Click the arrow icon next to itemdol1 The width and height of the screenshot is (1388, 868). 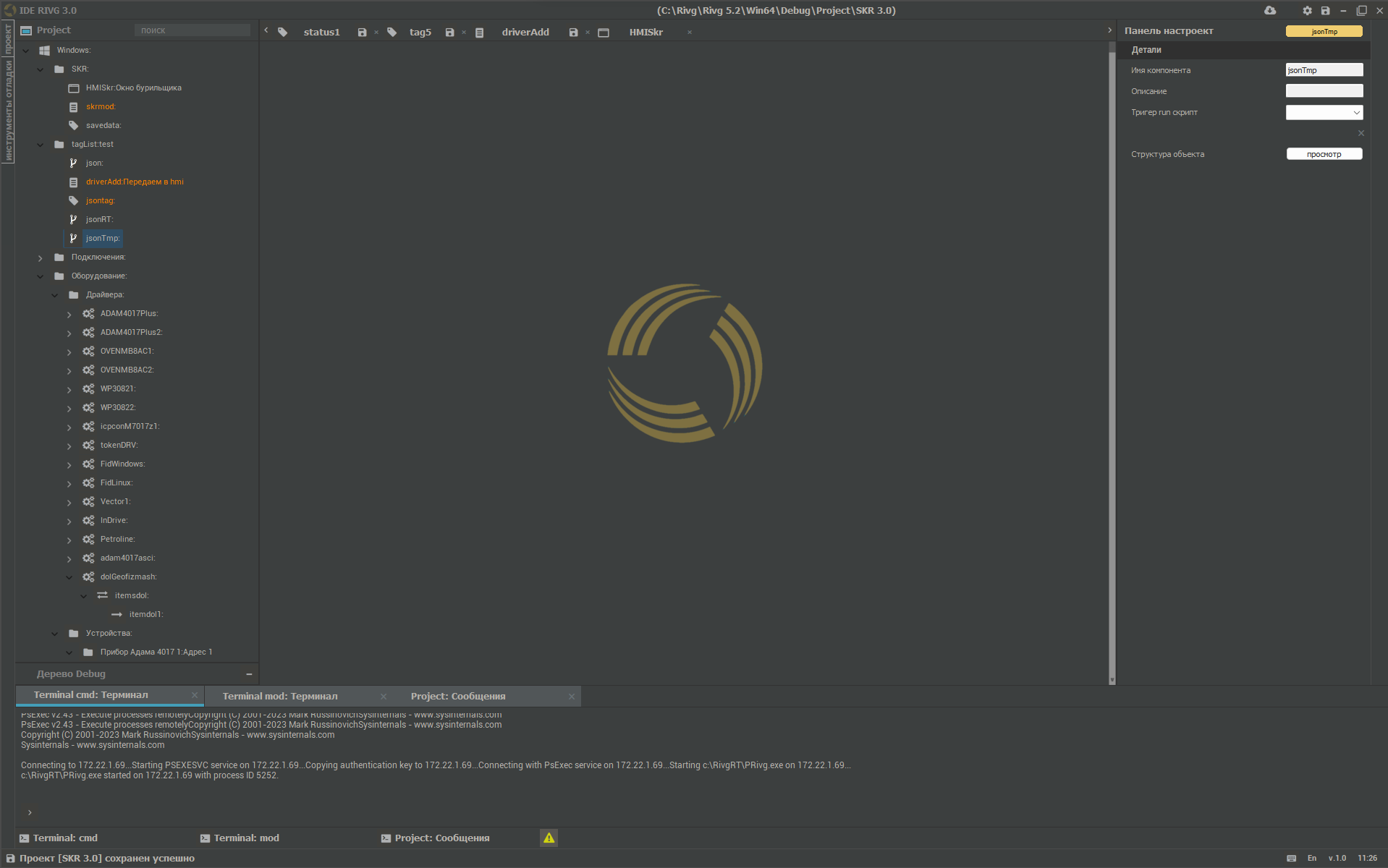[117, 615]
